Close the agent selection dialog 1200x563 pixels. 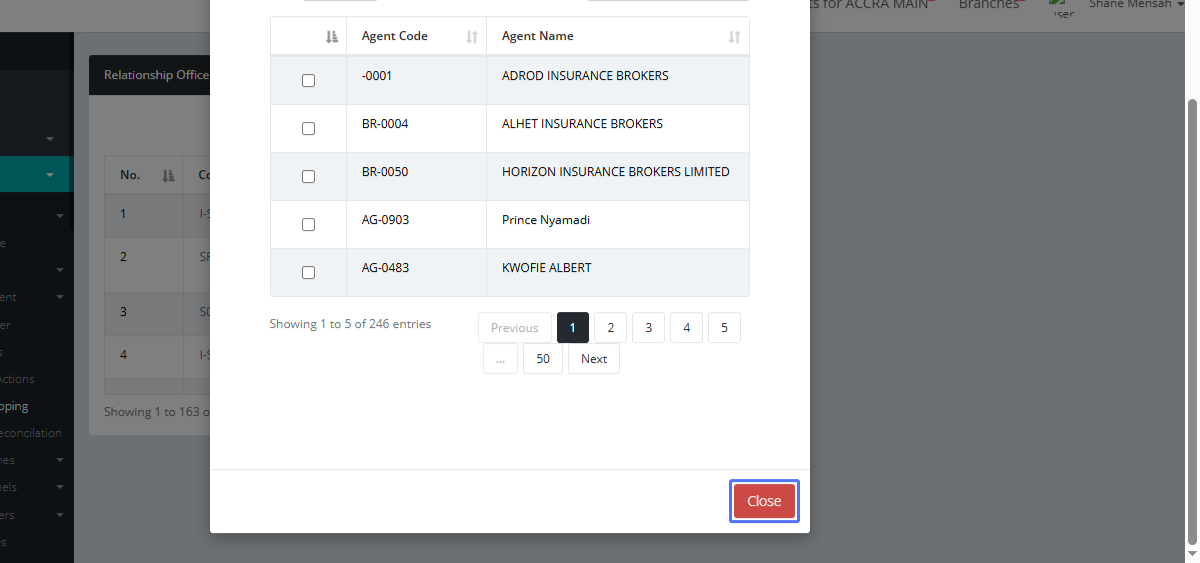click(x=764, y=502)
